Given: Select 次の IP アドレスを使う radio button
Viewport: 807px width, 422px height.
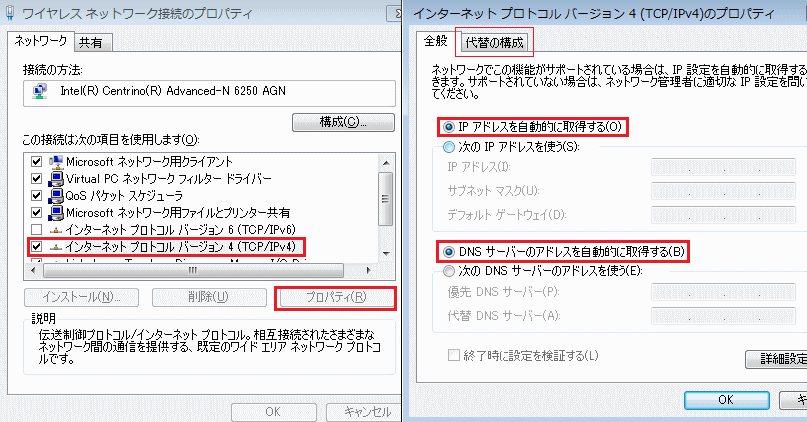Looking at the screenshot, I should pyautogui.click(x=449, y=147).
